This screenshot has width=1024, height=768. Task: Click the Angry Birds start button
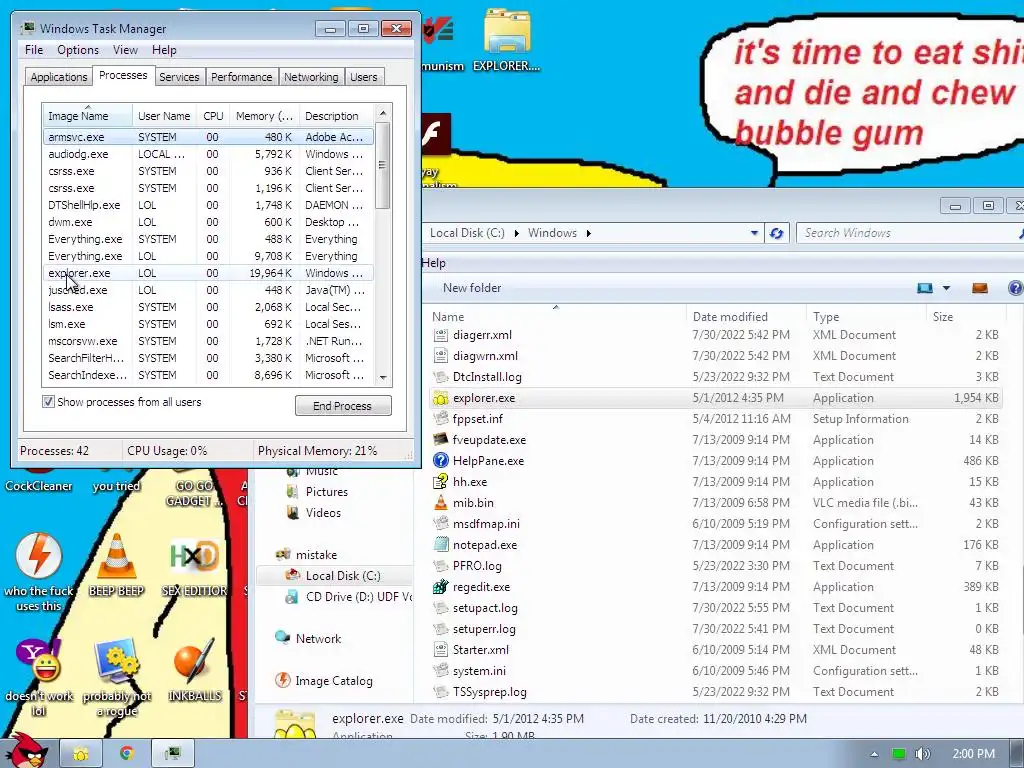26,752
